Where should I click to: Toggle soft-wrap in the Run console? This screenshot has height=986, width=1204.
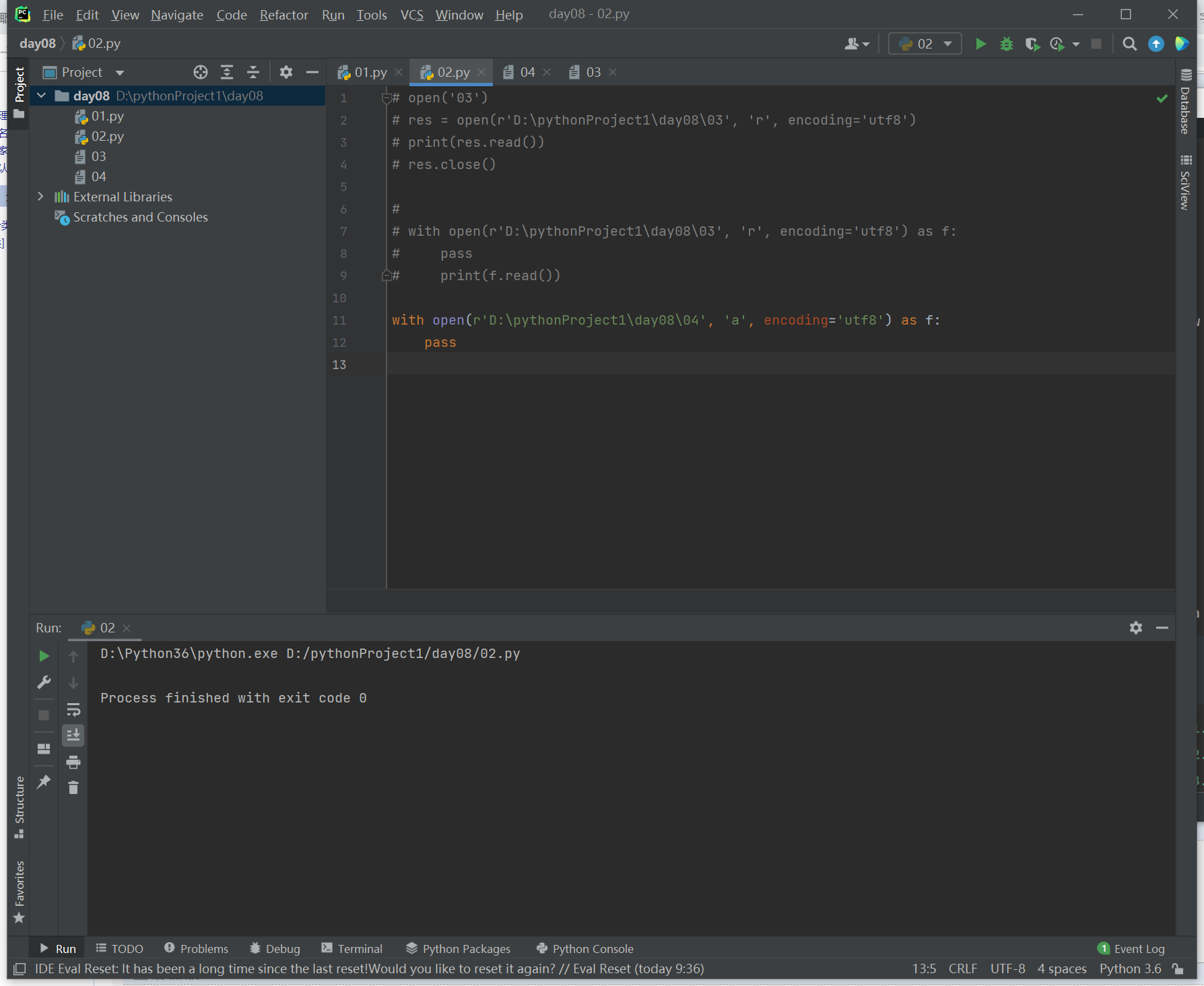(73, 709)
